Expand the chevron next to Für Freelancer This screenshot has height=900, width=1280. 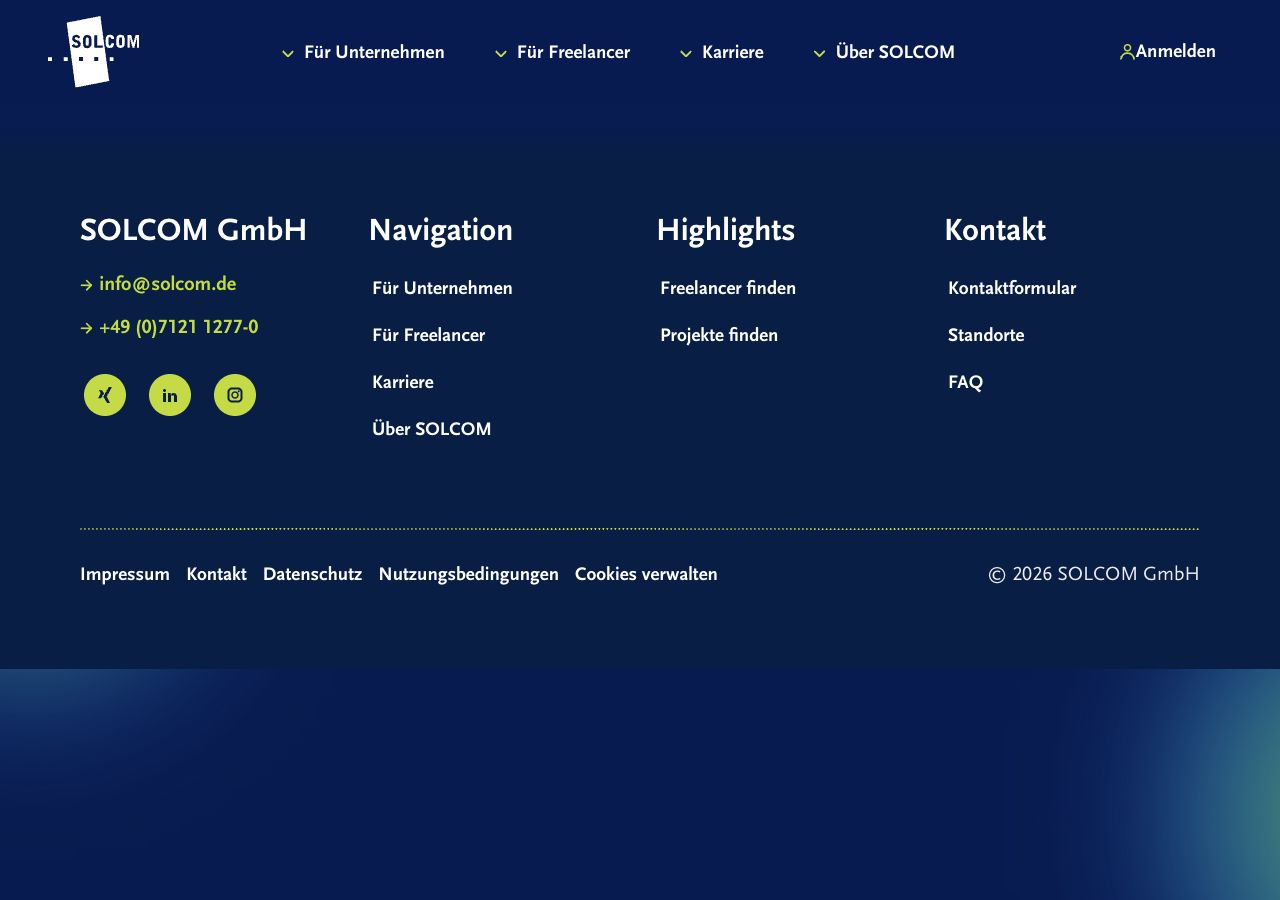[501, 54]
